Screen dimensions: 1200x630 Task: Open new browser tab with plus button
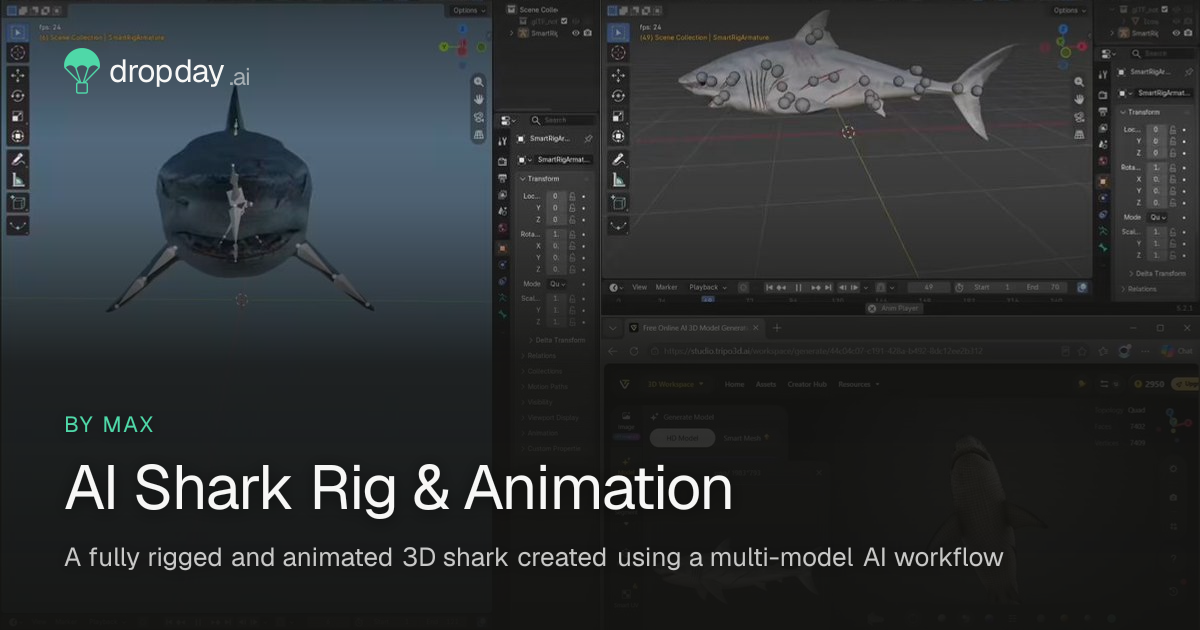(x=777, y=328)
